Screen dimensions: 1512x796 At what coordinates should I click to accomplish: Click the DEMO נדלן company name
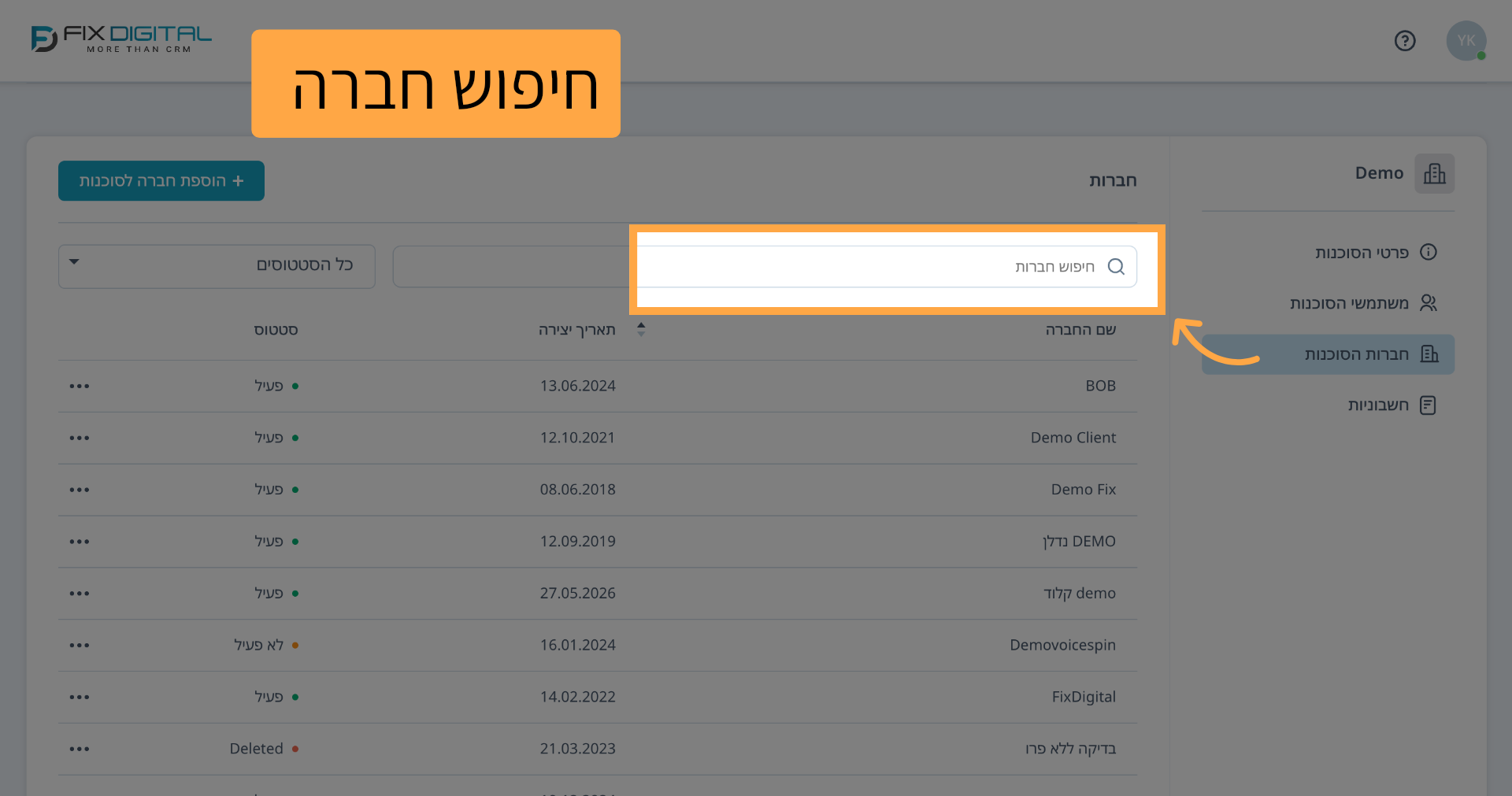point(1079,542)
